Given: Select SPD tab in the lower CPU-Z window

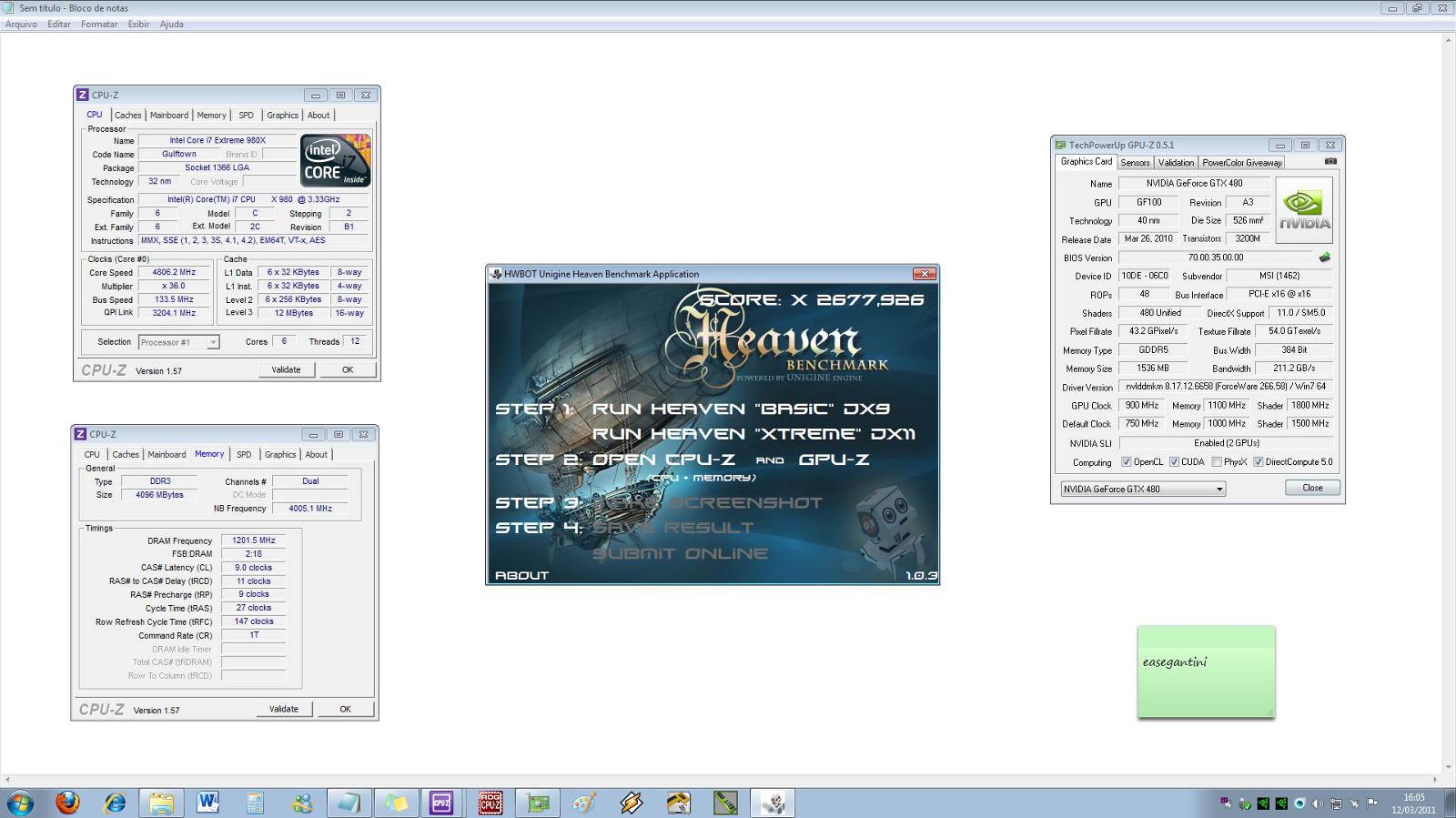Looking at the screenshot, I should coord(244,454).
